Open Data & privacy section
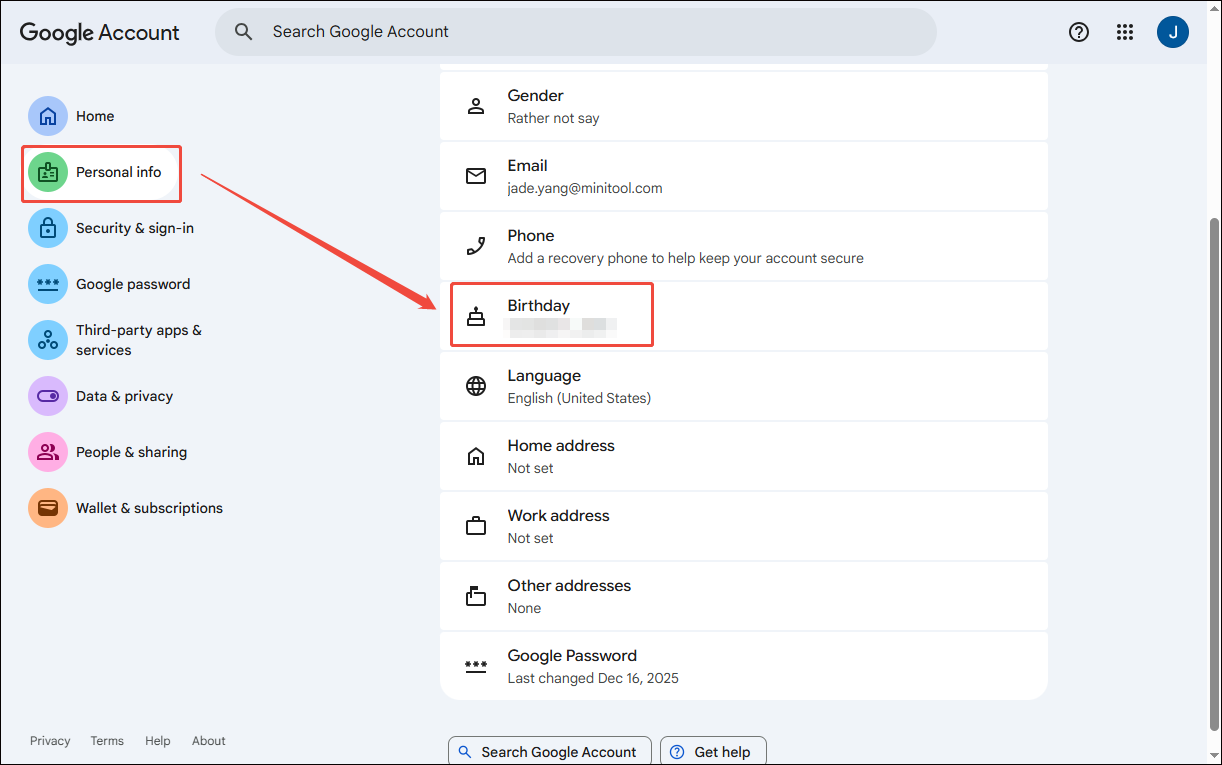The image size is (1222, 765). click(124, 396)
